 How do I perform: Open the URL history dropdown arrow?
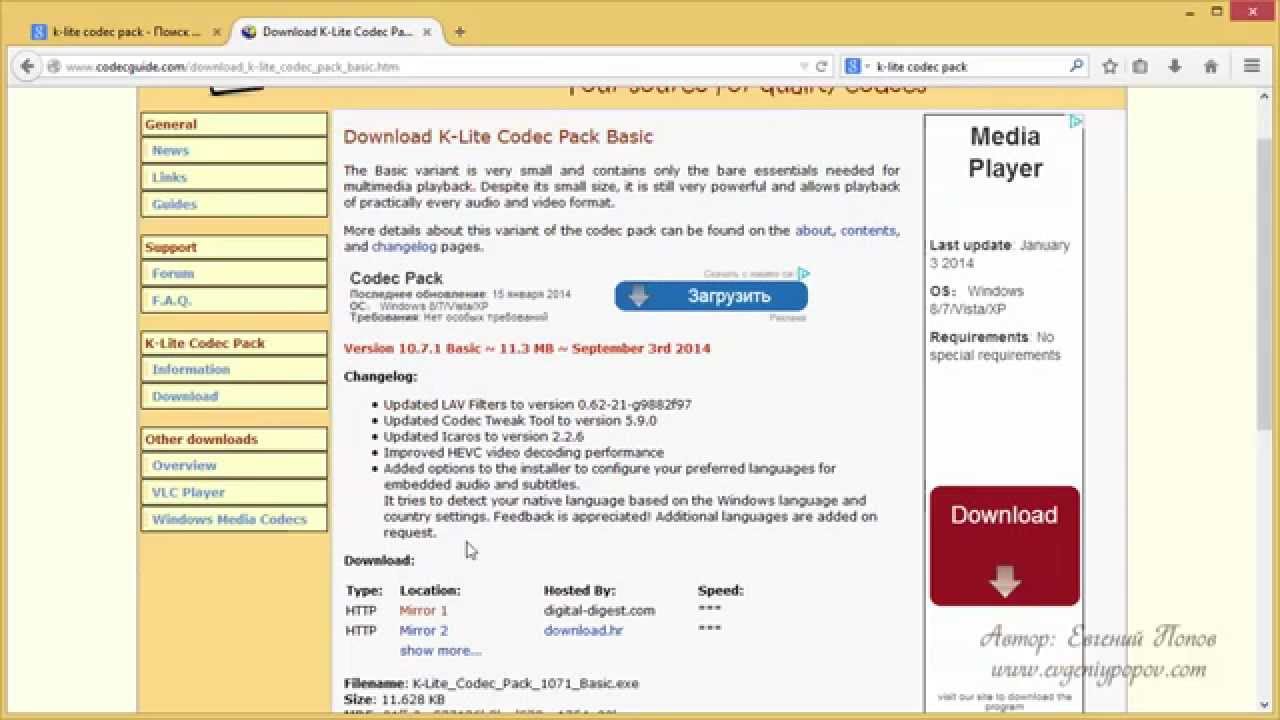804,67
